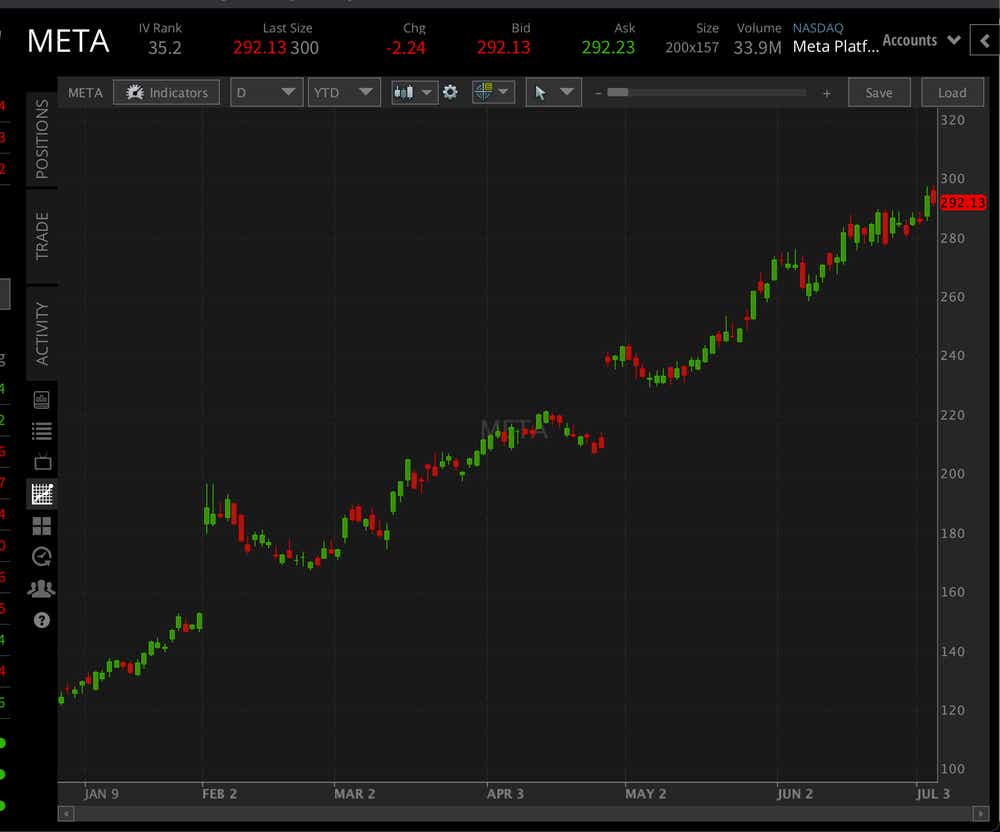Open the candlestick chart style dropdown
1000x832 pixels.
tap(414, 92)
